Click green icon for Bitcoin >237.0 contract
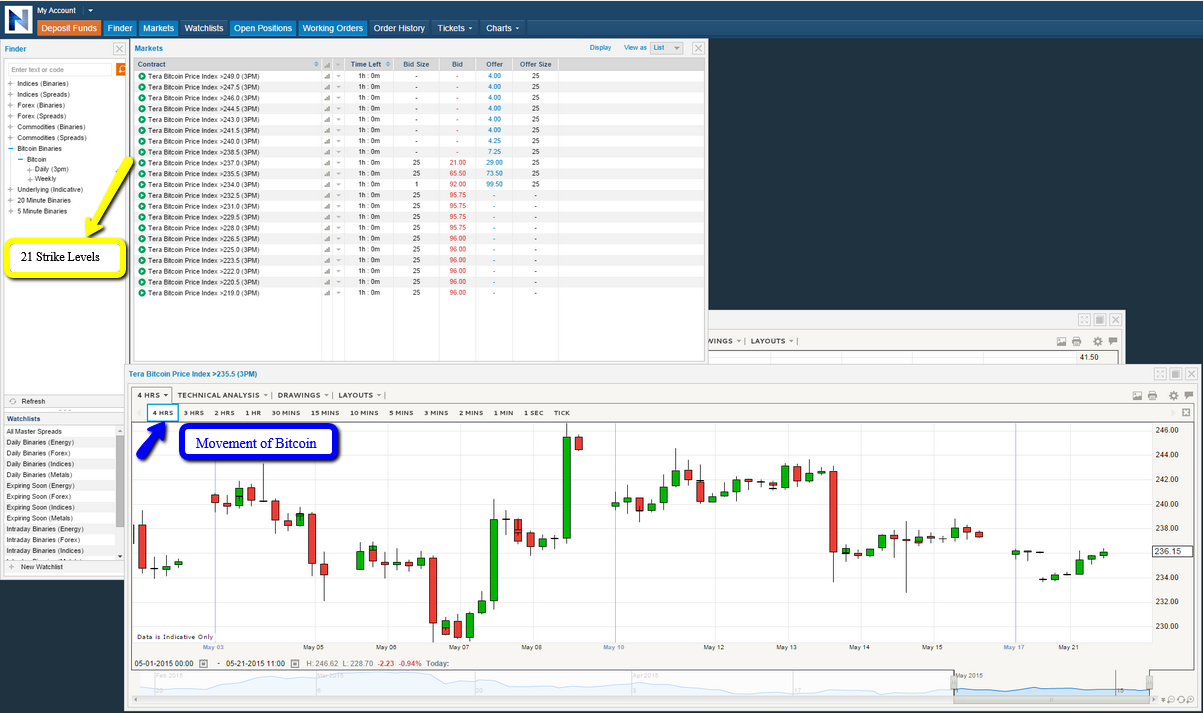 point(142,163)
